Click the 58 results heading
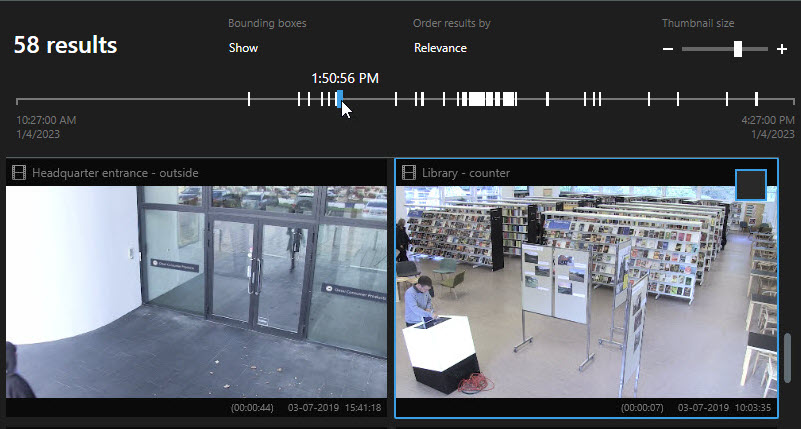 pos(65,45)
